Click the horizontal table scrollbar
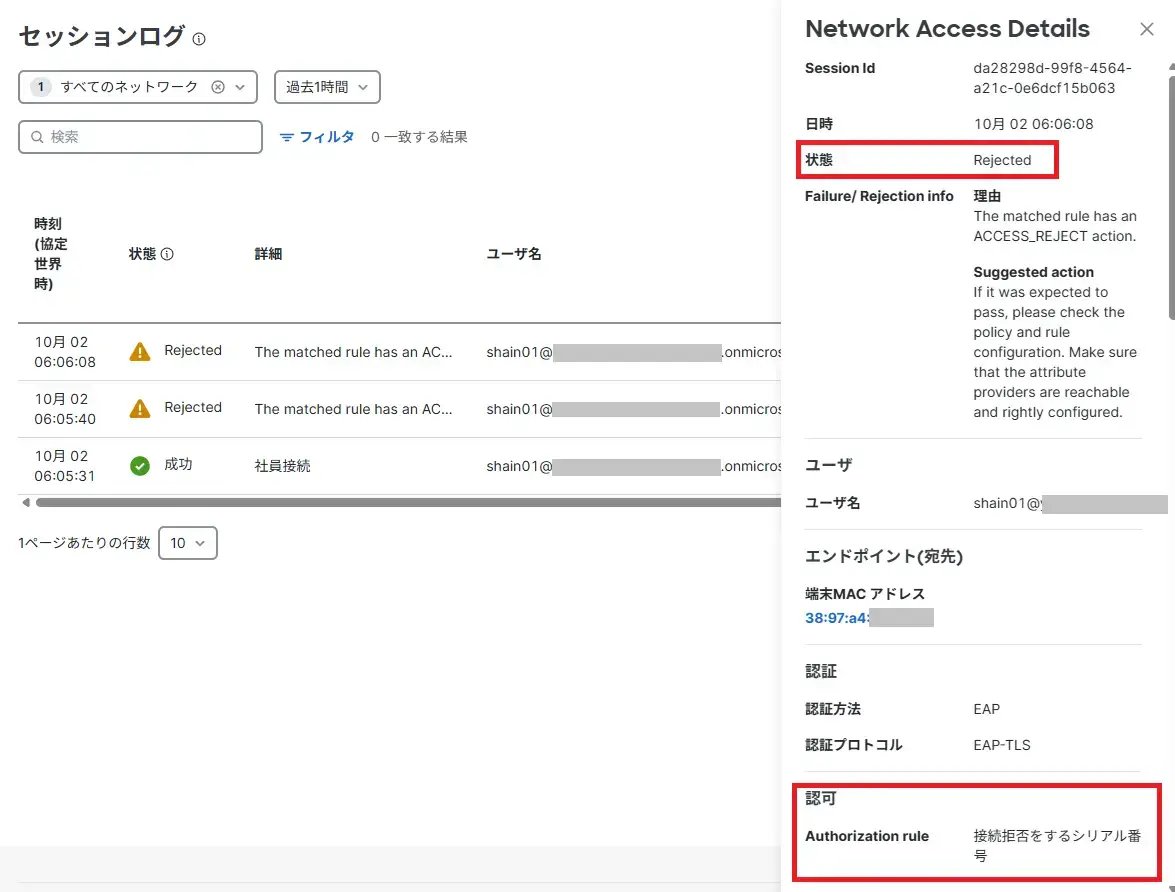The height and width of the screenshot is (892, 1175). pos(400,502)
